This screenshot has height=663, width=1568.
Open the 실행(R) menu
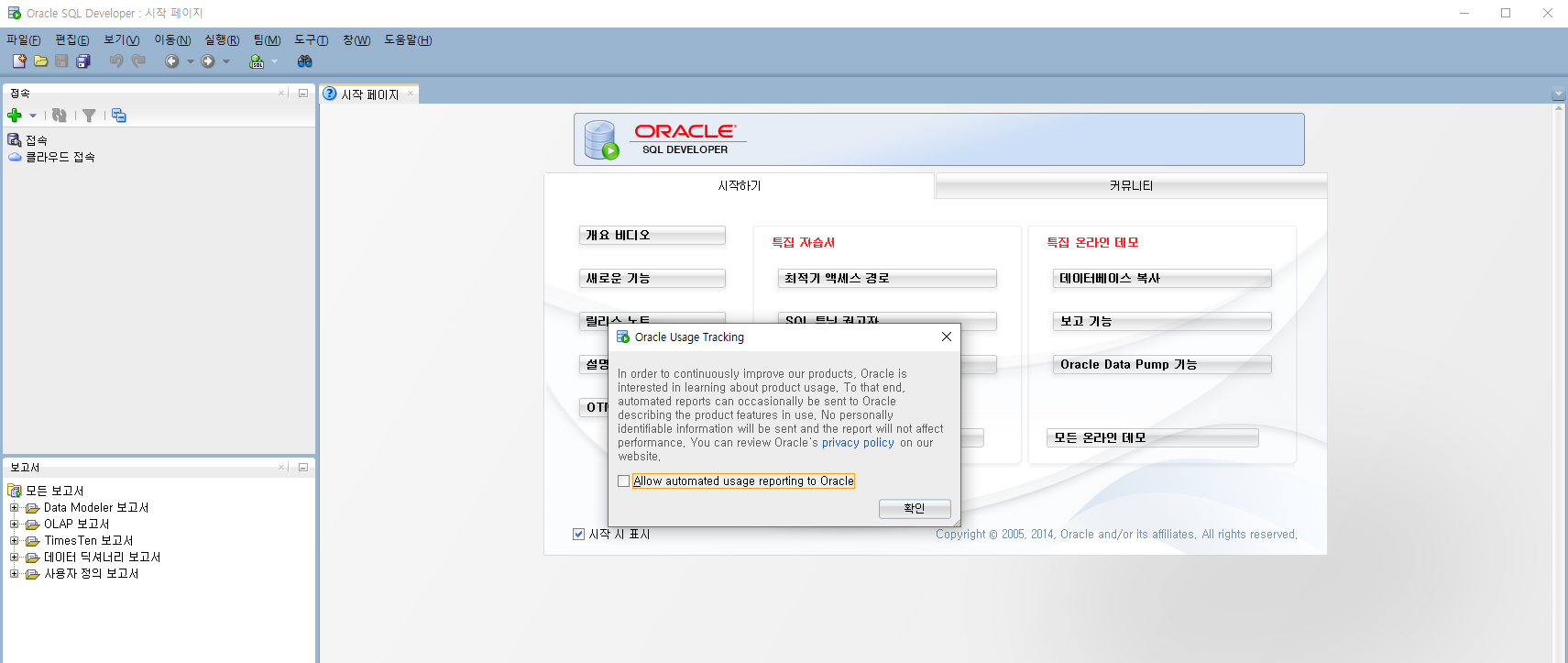coord(222,39)
